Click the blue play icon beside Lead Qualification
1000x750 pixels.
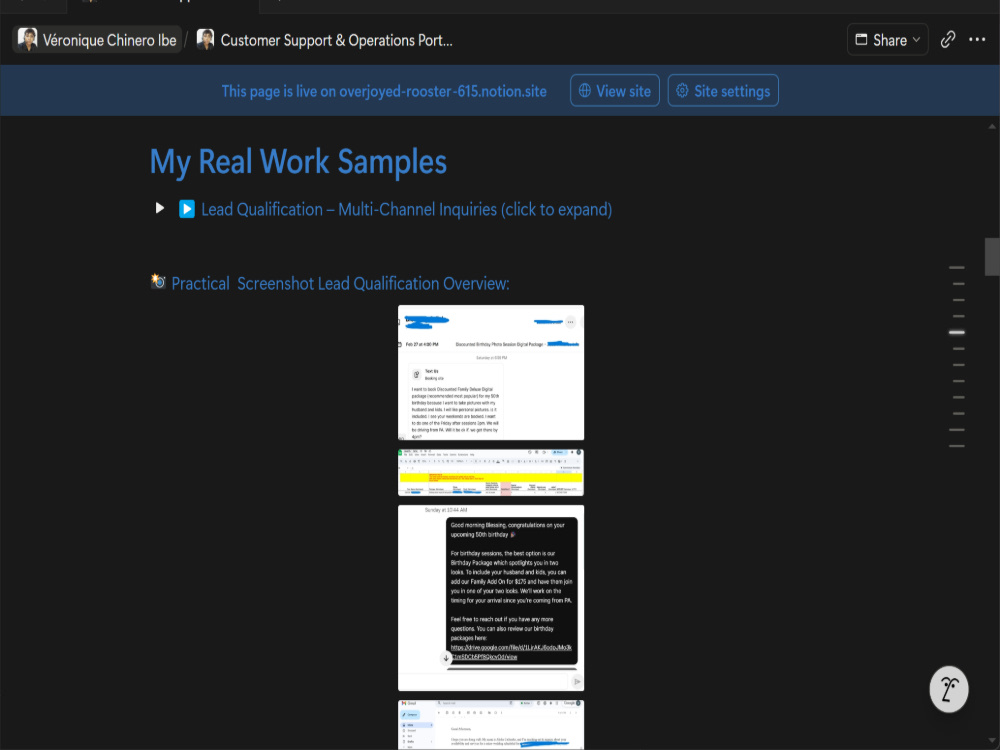click(187, 209)
